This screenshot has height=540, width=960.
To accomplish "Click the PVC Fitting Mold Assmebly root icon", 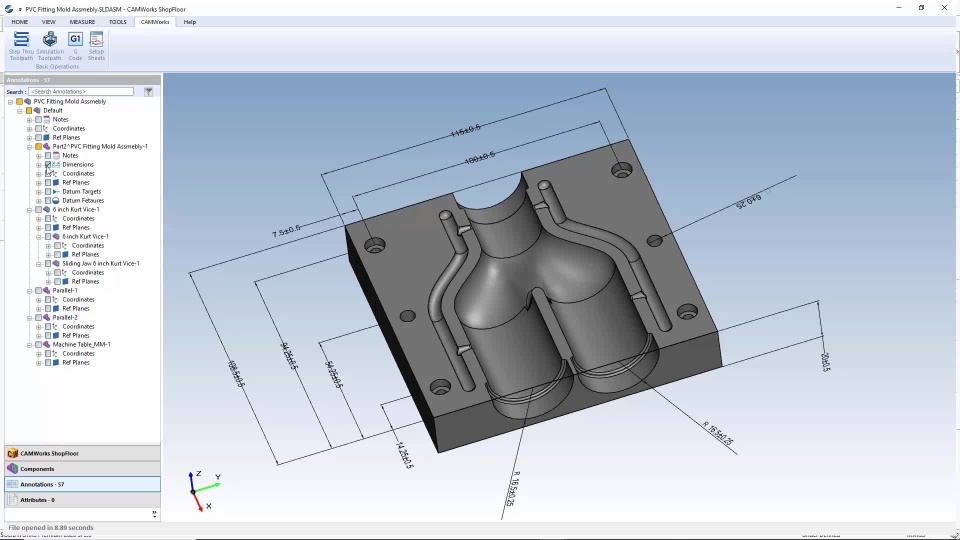I will click(x=28, y=102).
